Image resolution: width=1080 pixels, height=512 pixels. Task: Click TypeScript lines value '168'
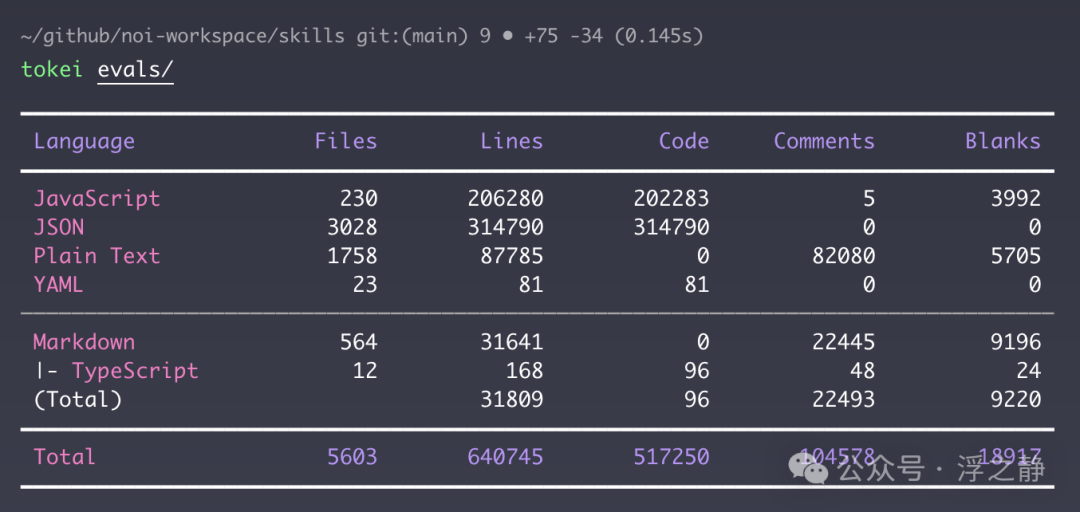coord(525,371)
